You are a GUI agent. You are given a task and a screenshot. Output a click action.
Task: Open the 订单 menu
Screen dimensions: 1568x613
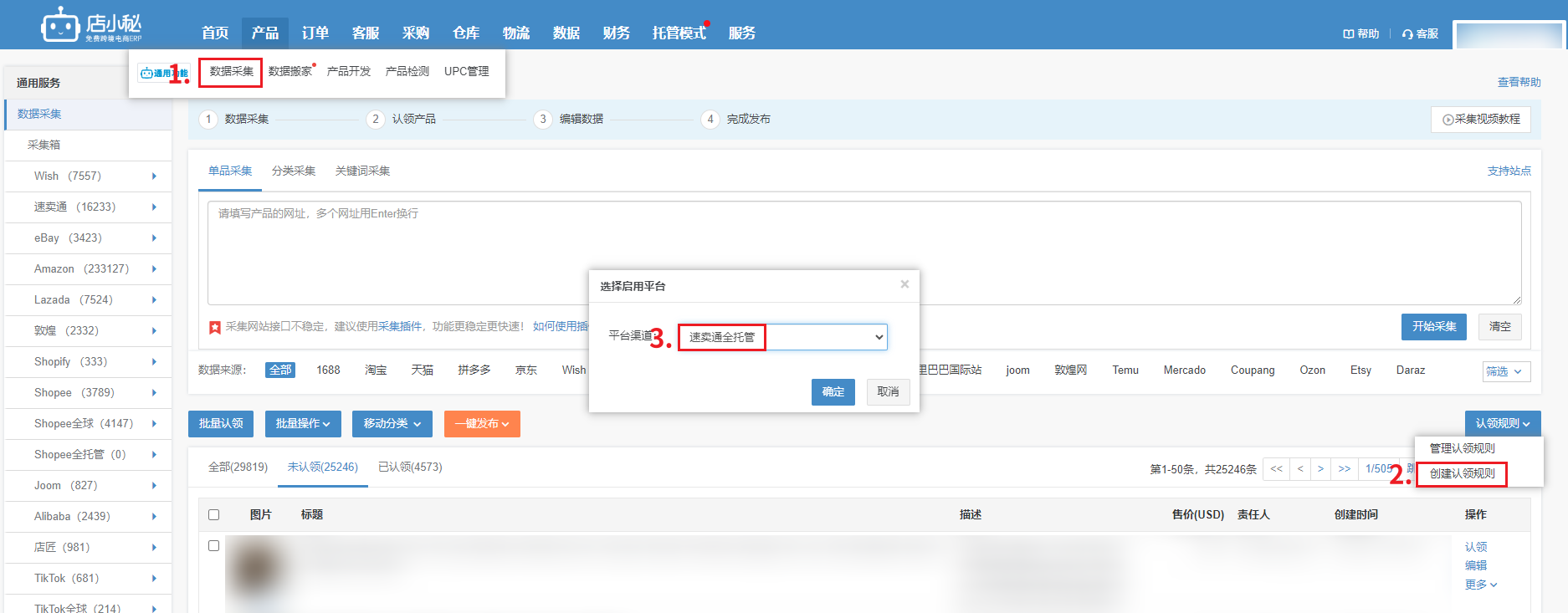315,33
